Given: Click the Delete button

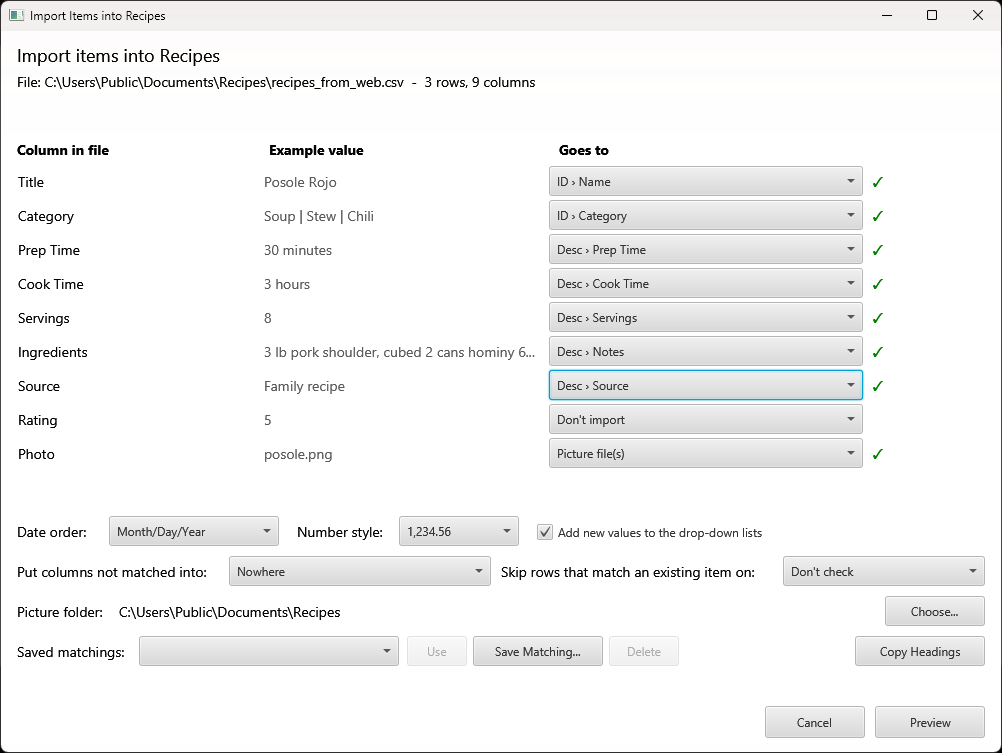Looking at the screenshot, I should [x=644, y=651].
